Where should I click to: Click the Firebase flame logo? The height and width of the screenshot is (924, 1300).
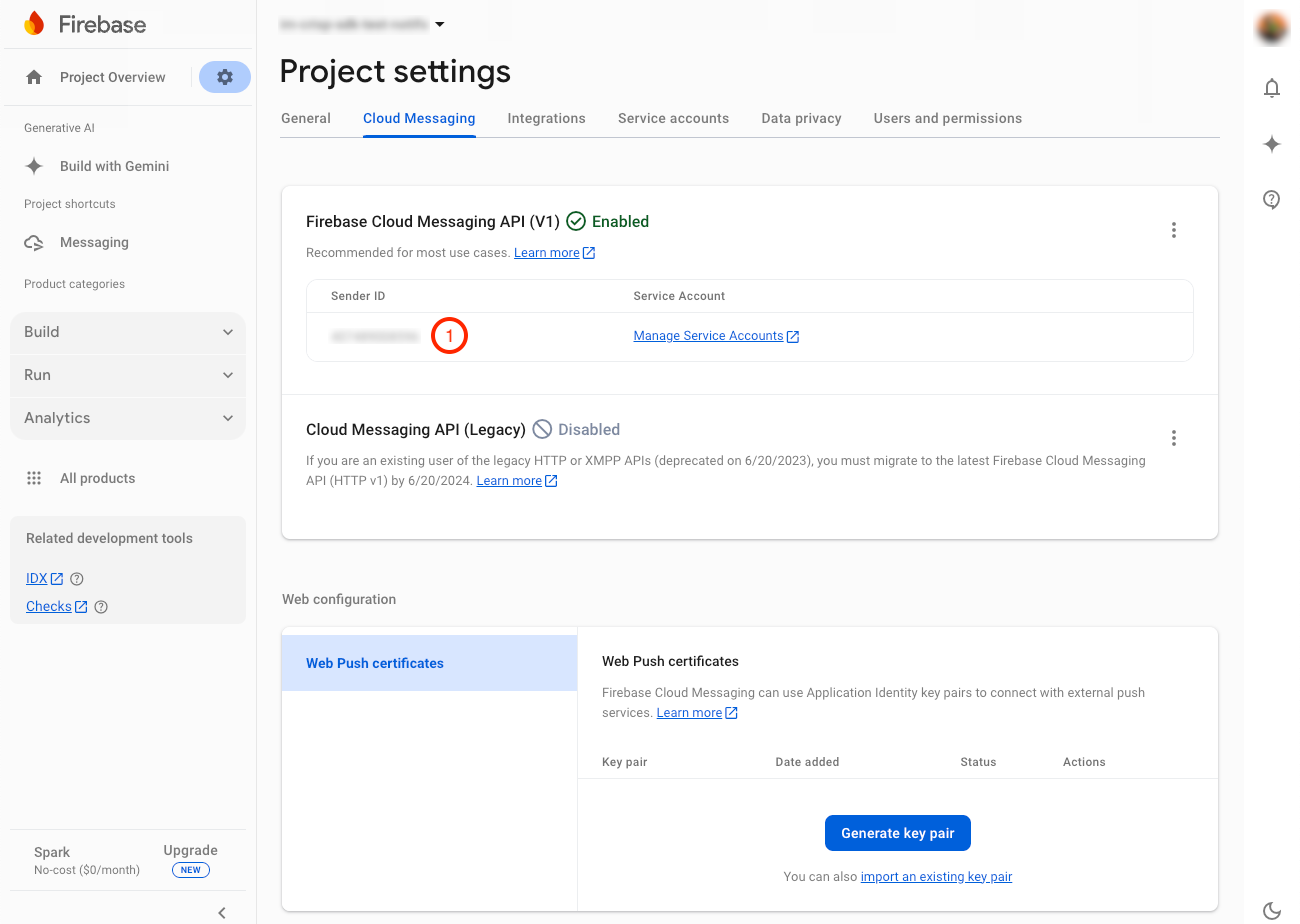coord(34,24)
